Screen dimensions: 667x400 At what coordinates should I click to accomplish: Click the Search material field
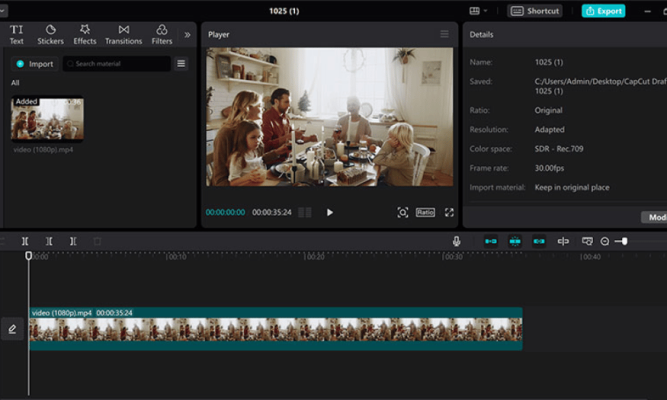[116, 64]
